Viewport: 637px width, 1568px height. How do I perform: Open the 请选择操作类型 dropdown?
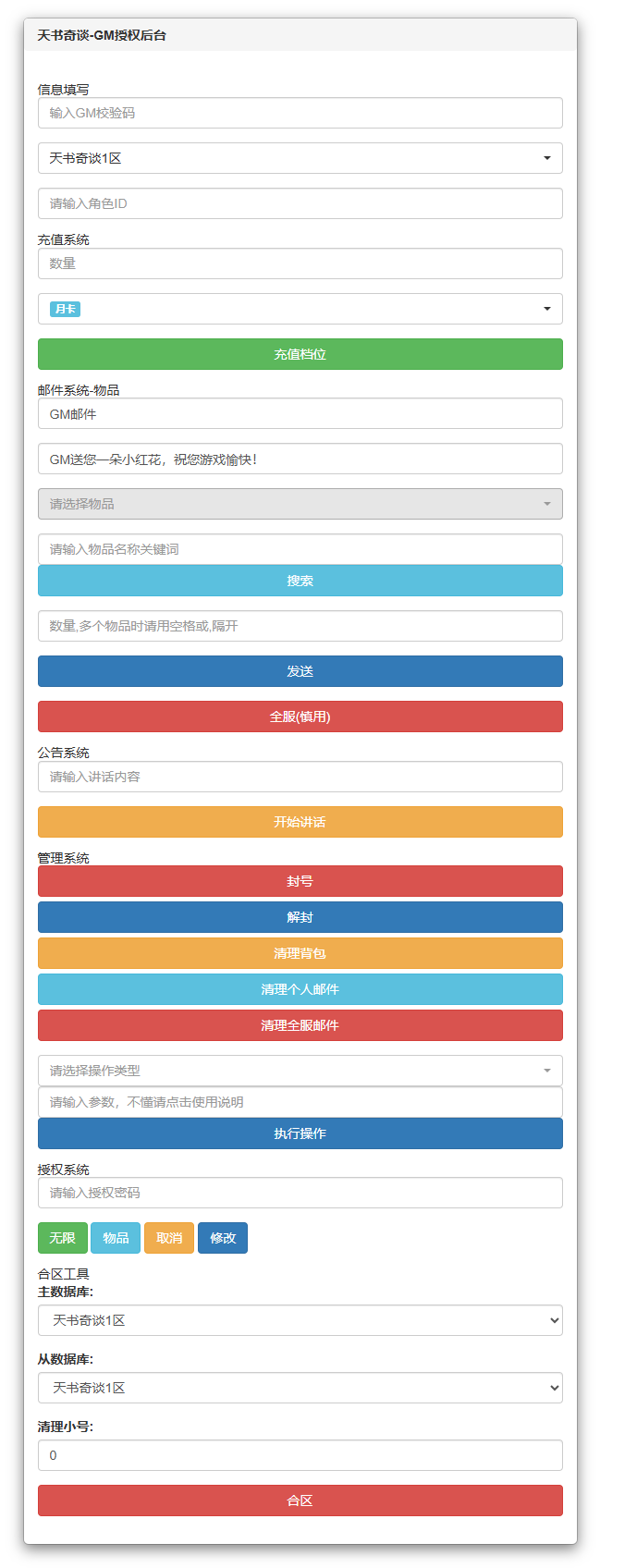click(x=300, y=1071)
